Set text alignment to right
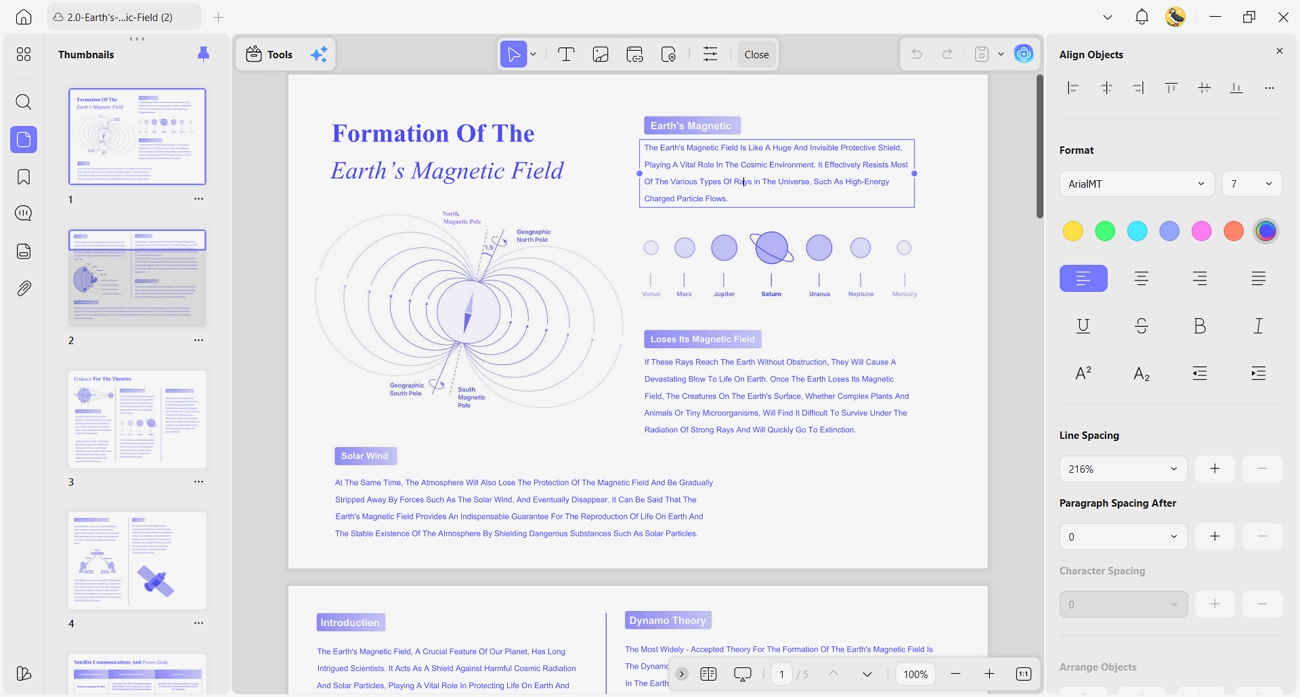This screenshot has width=1300, height=697. [1200, 278]
